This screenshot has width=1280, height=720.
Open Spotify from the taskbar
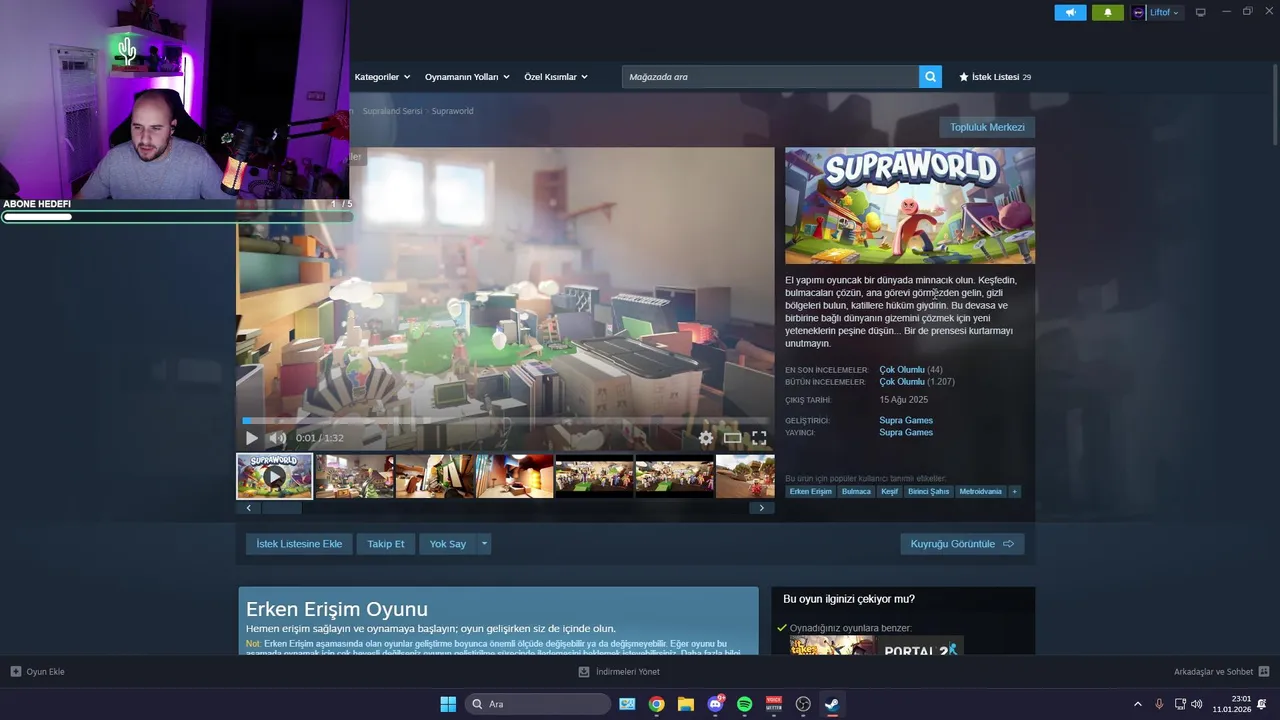(744, 704)
